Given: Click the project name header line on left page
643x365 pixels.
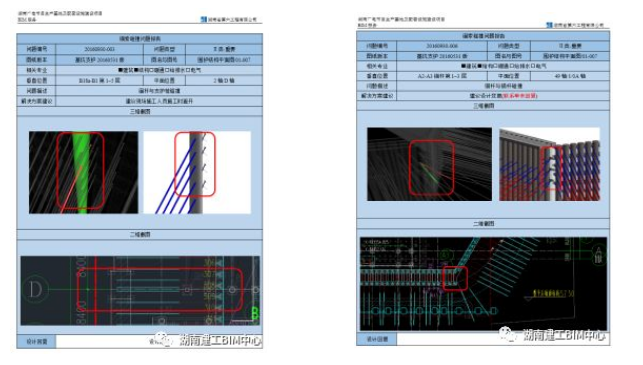Looking at the screenshot, I should (60, 14).
